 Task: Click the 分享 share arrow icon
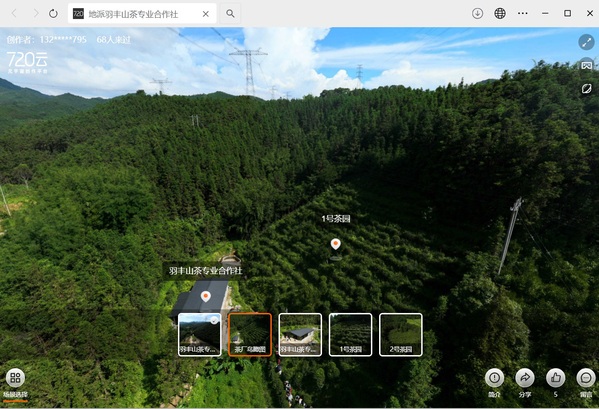click(525, 378)
